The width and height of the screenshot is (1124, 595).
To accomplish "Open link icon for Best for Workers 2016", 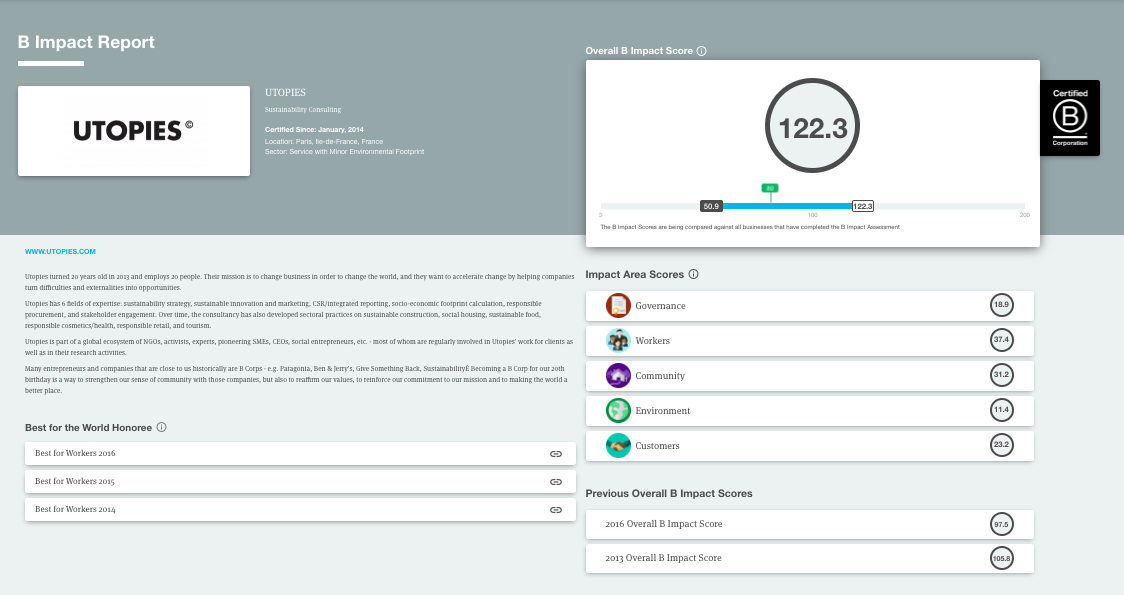I will coord(556,454).
